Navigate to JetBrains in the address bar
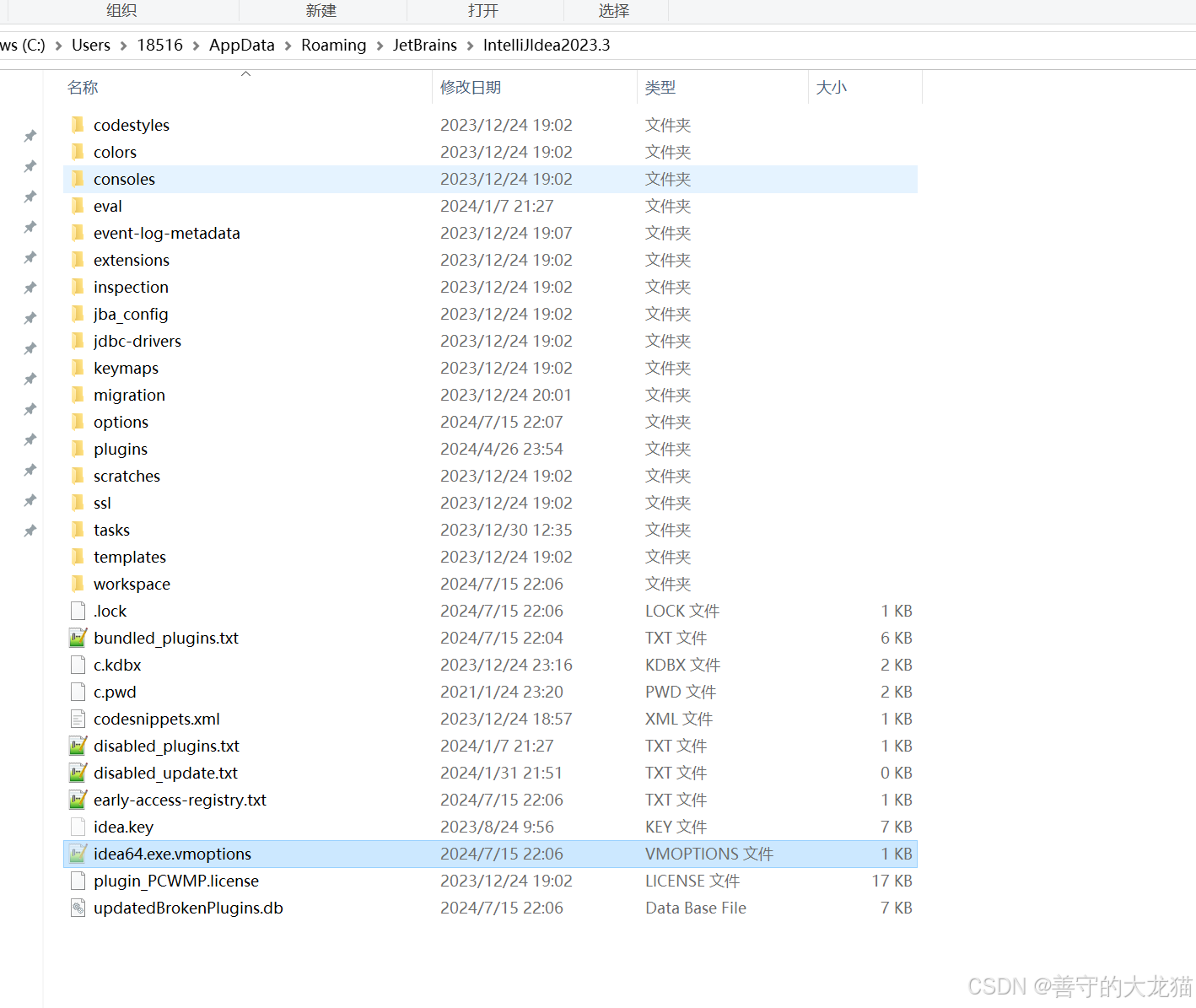1196x1008 pixels. [425, 46]
